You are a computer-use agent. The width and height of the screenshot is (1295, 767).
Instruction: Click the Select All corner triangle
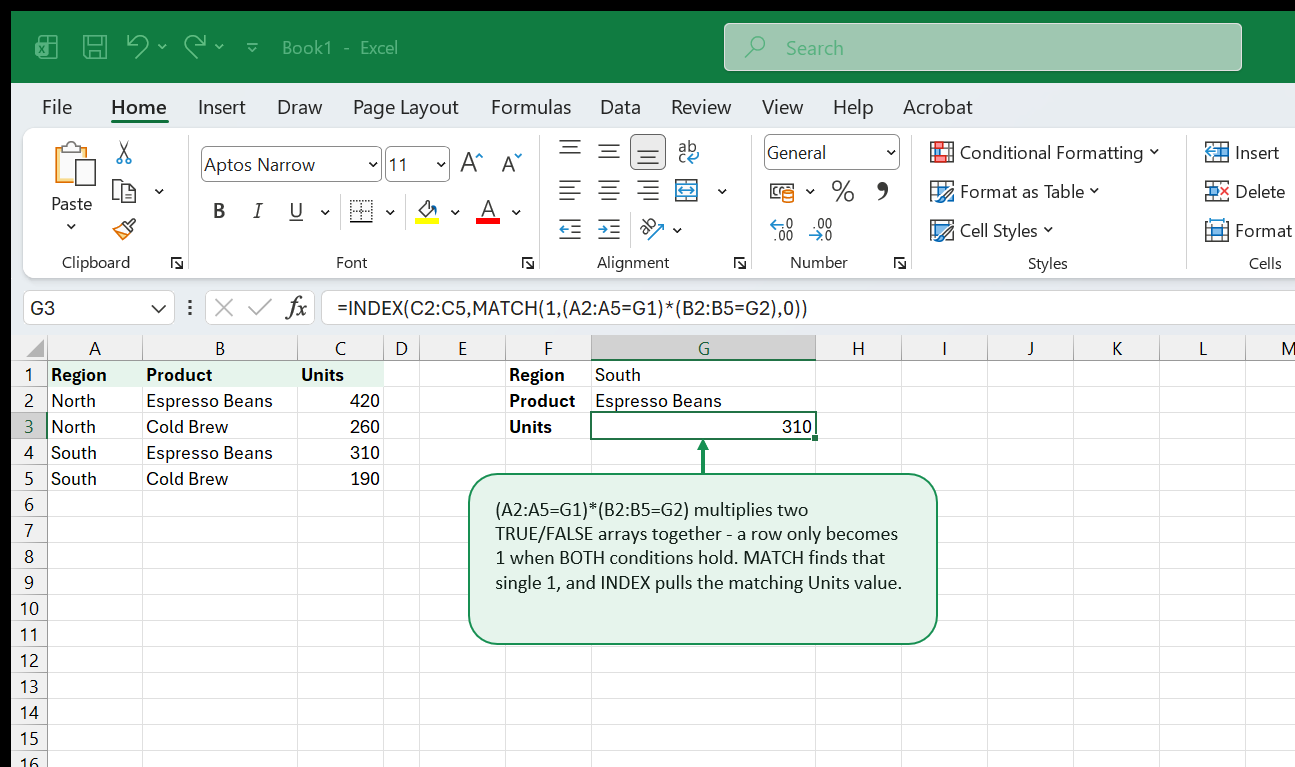(x=35, y=349)
